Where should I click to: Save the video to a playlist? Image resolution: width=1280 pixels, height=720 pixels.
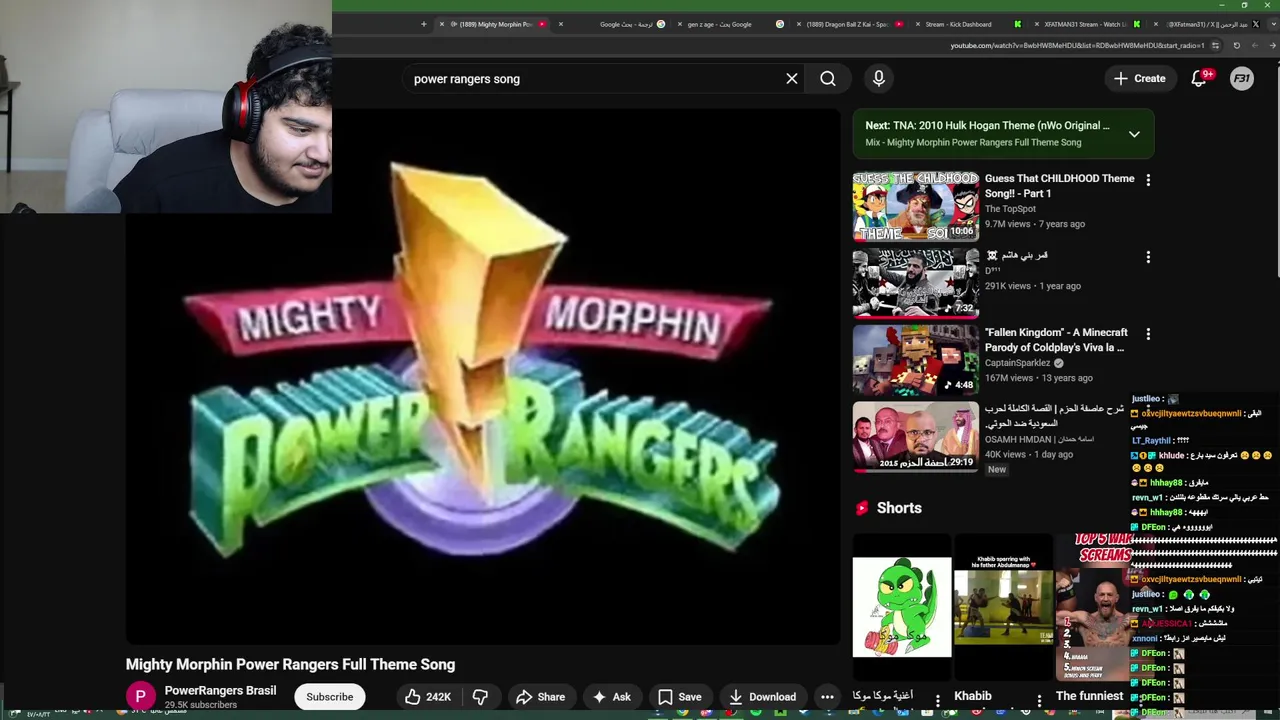(679, 697)
